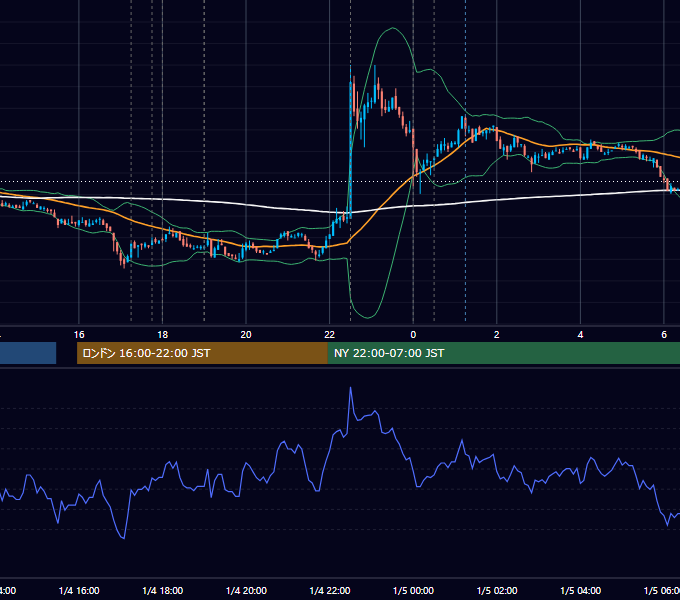Click the 1/4 20:00 label on oscillator axis
The image size is (680, 600).
click(x=246, y=590)
